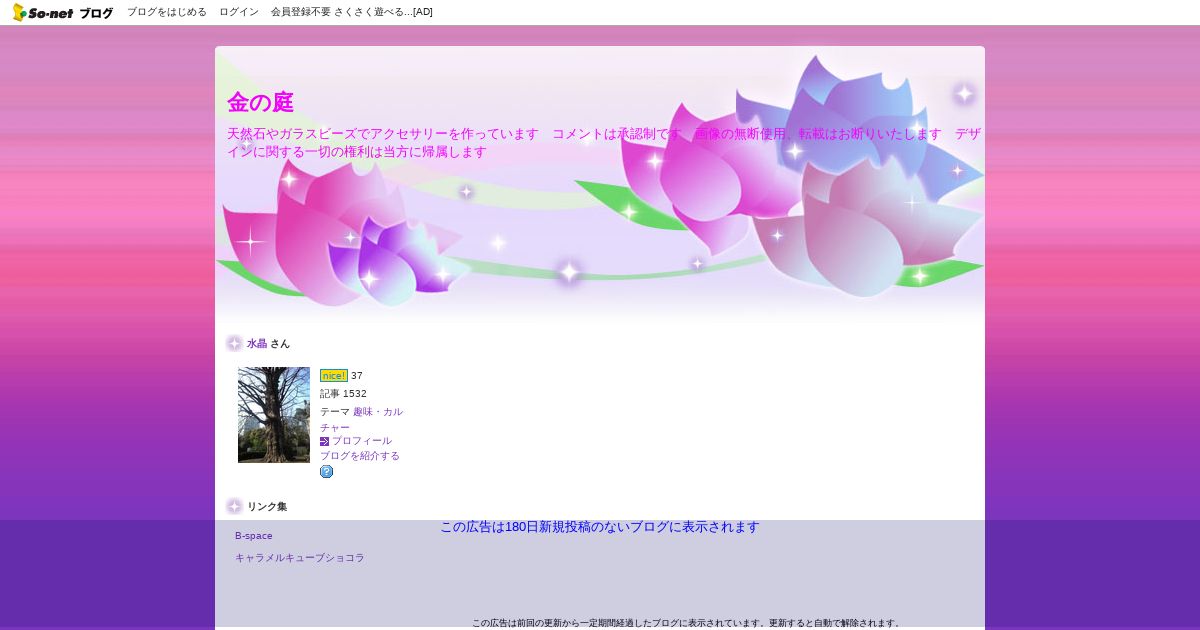Visit the B-space link

tap(254, 536)
